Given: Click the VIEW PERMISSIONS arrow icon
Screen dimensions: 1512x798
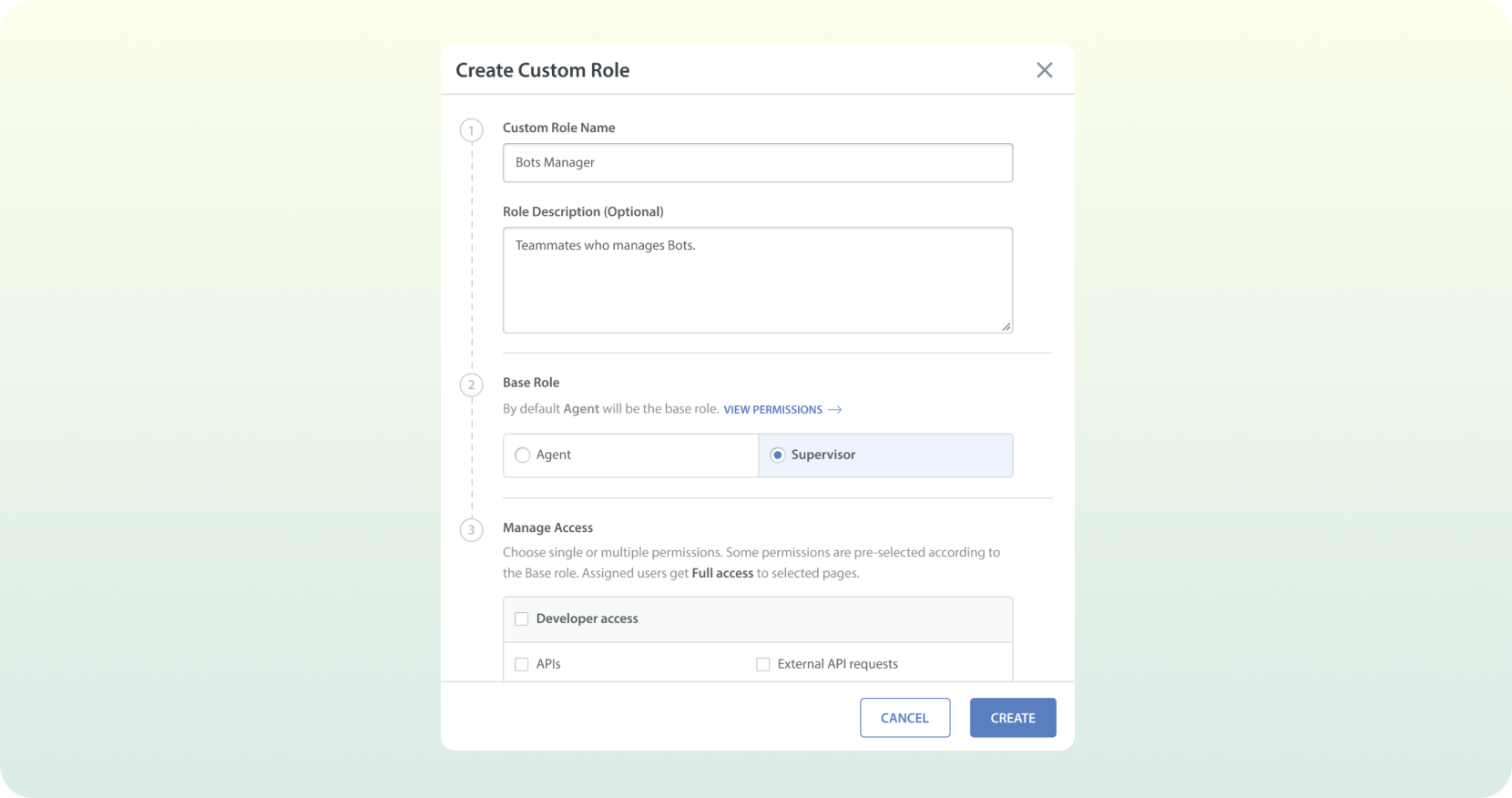Looking at the screenshot, I should pos(834,409).
